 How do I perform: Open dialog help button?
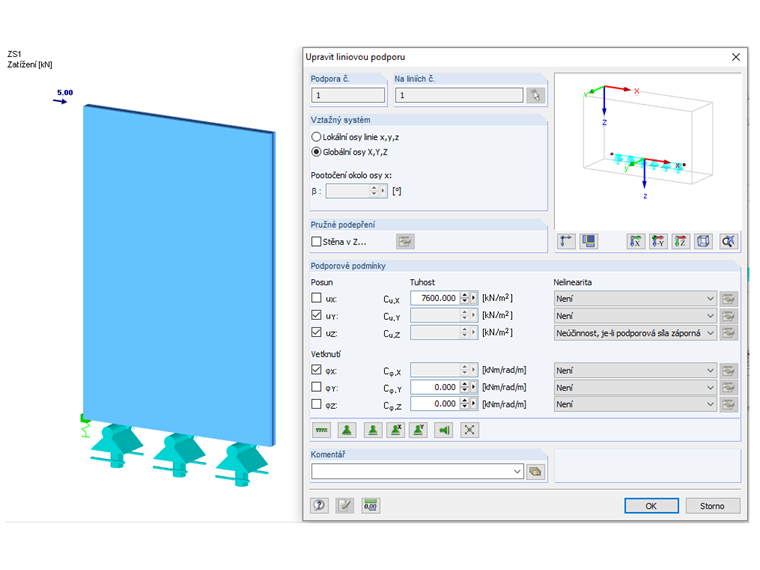tap(319, 506)
